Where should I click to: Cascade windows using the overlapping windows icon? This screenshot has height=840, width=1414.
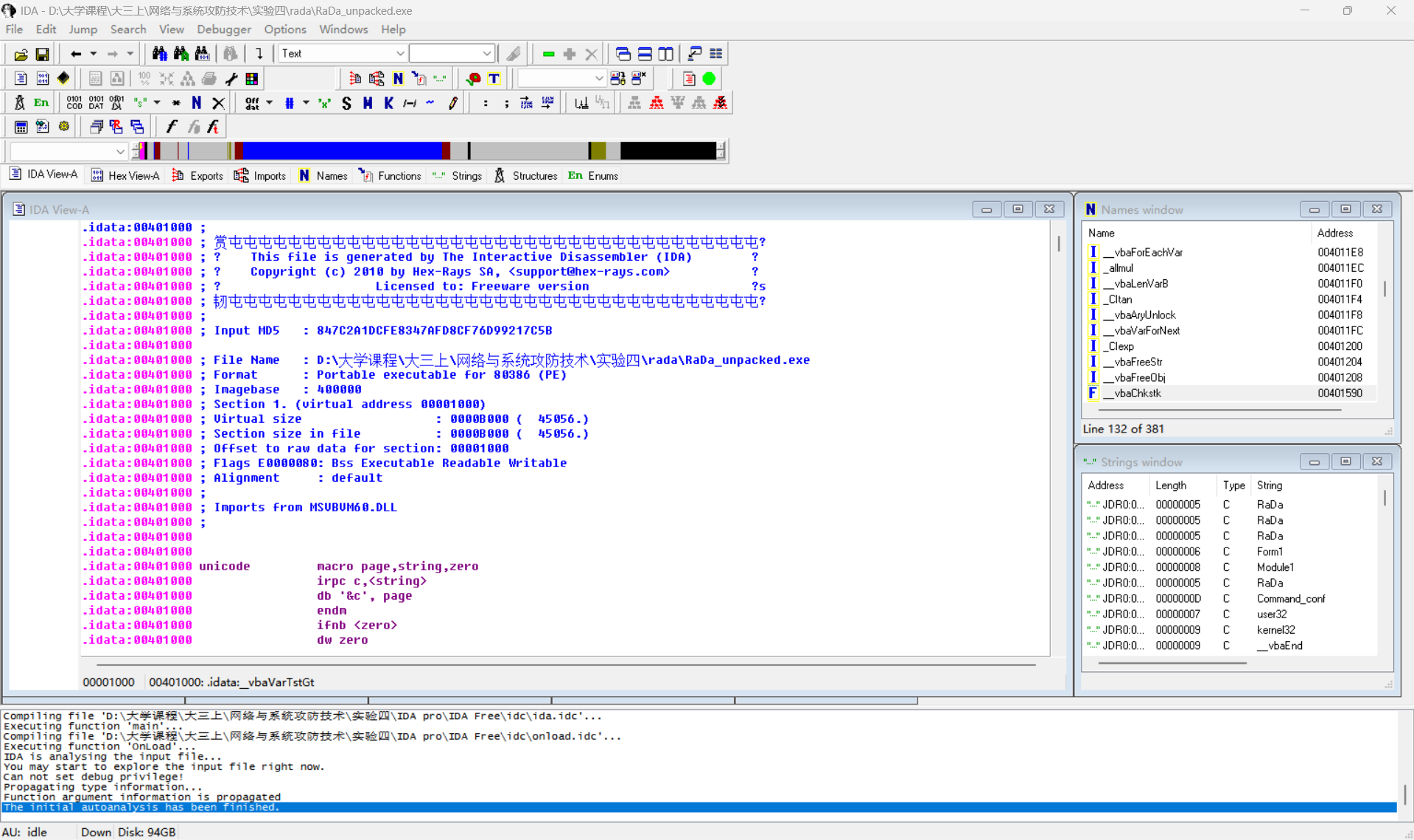(623, 54)
